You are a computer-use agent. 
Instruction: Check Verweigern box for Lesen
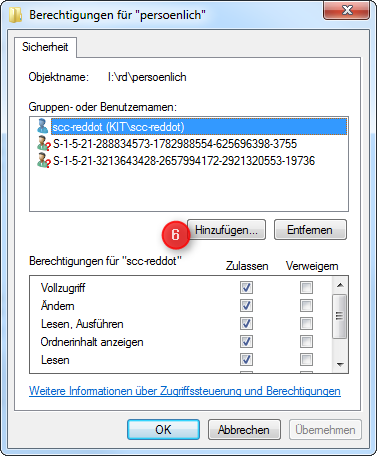[x=306, y=359]
